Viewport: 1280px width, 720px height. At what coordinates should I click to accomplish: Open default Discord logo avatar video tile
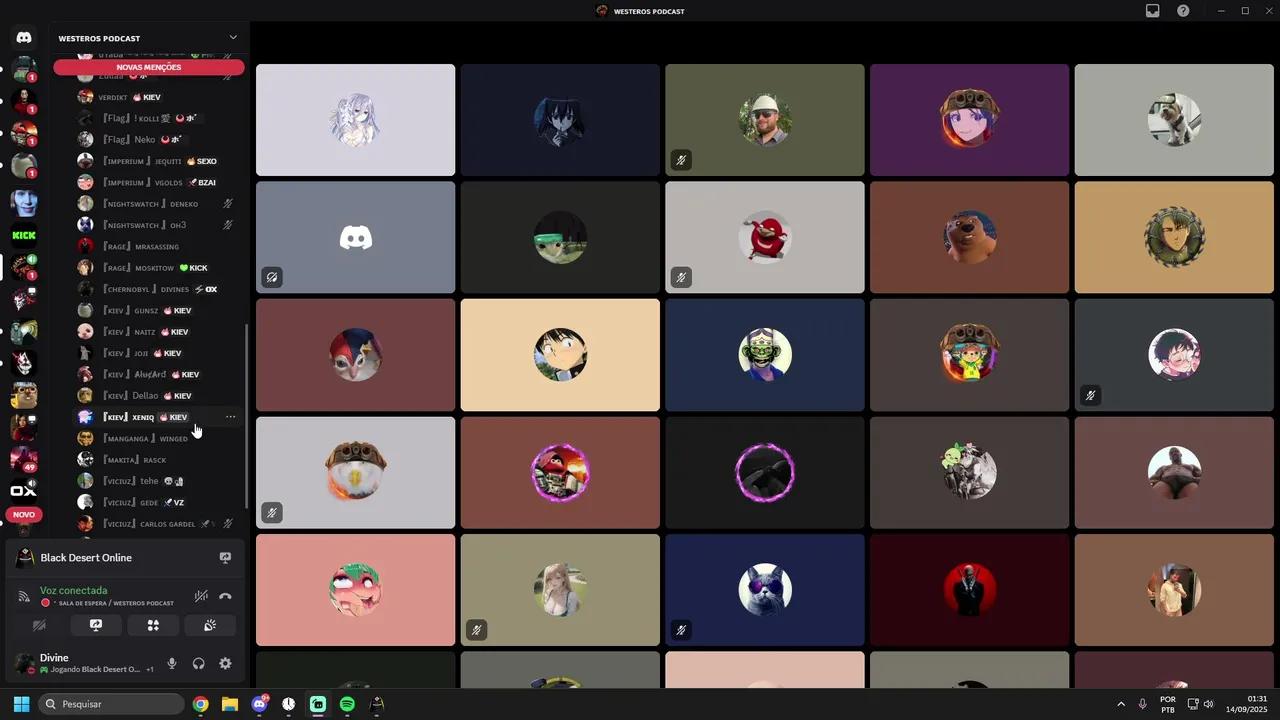point(355,237)
